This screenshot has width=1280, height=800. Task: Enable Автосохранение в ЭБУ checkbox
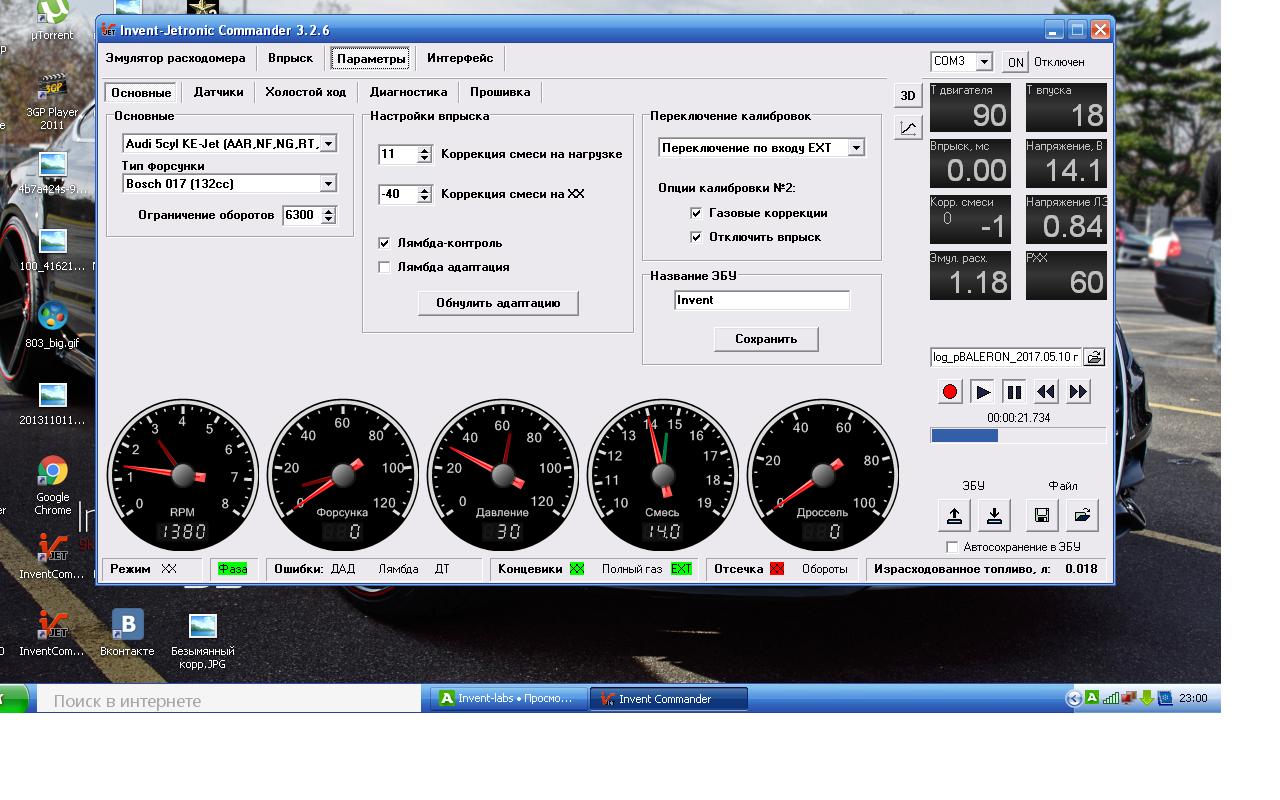(x=952, y=547)
